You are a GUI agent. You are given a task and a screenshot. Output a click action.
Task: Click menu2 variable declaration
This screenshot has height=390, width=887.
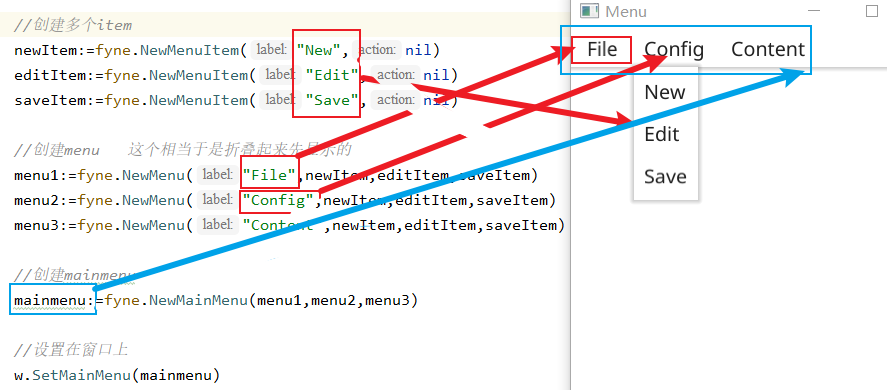tap(36, 200)
